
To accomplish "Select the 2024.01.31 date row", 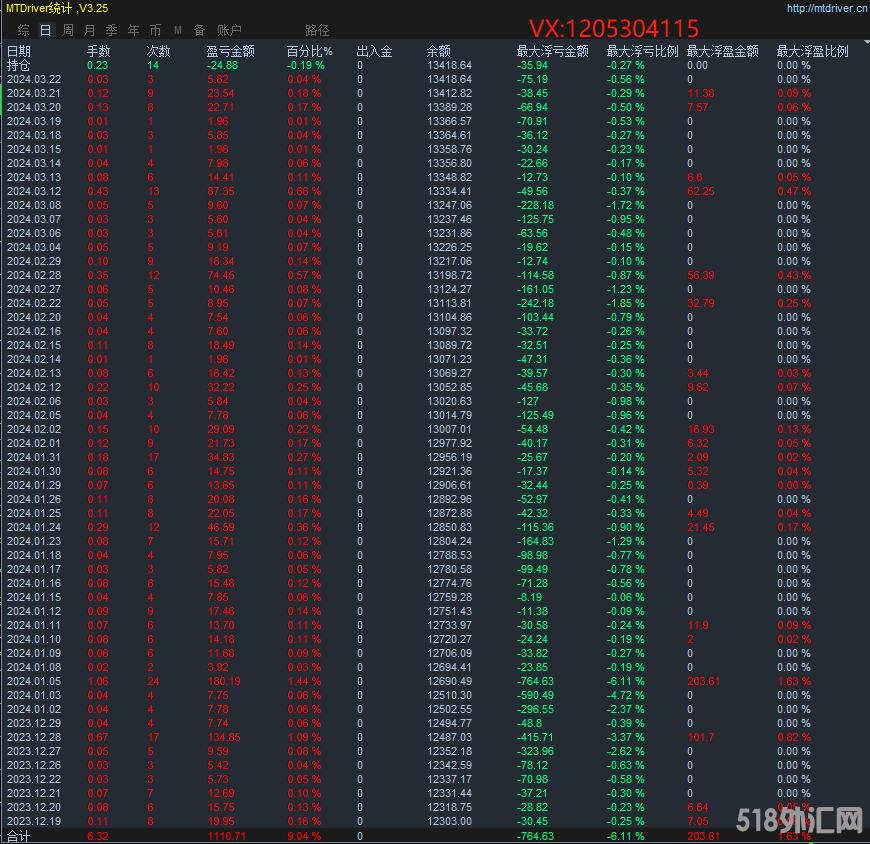I will [x=34, y=457].
